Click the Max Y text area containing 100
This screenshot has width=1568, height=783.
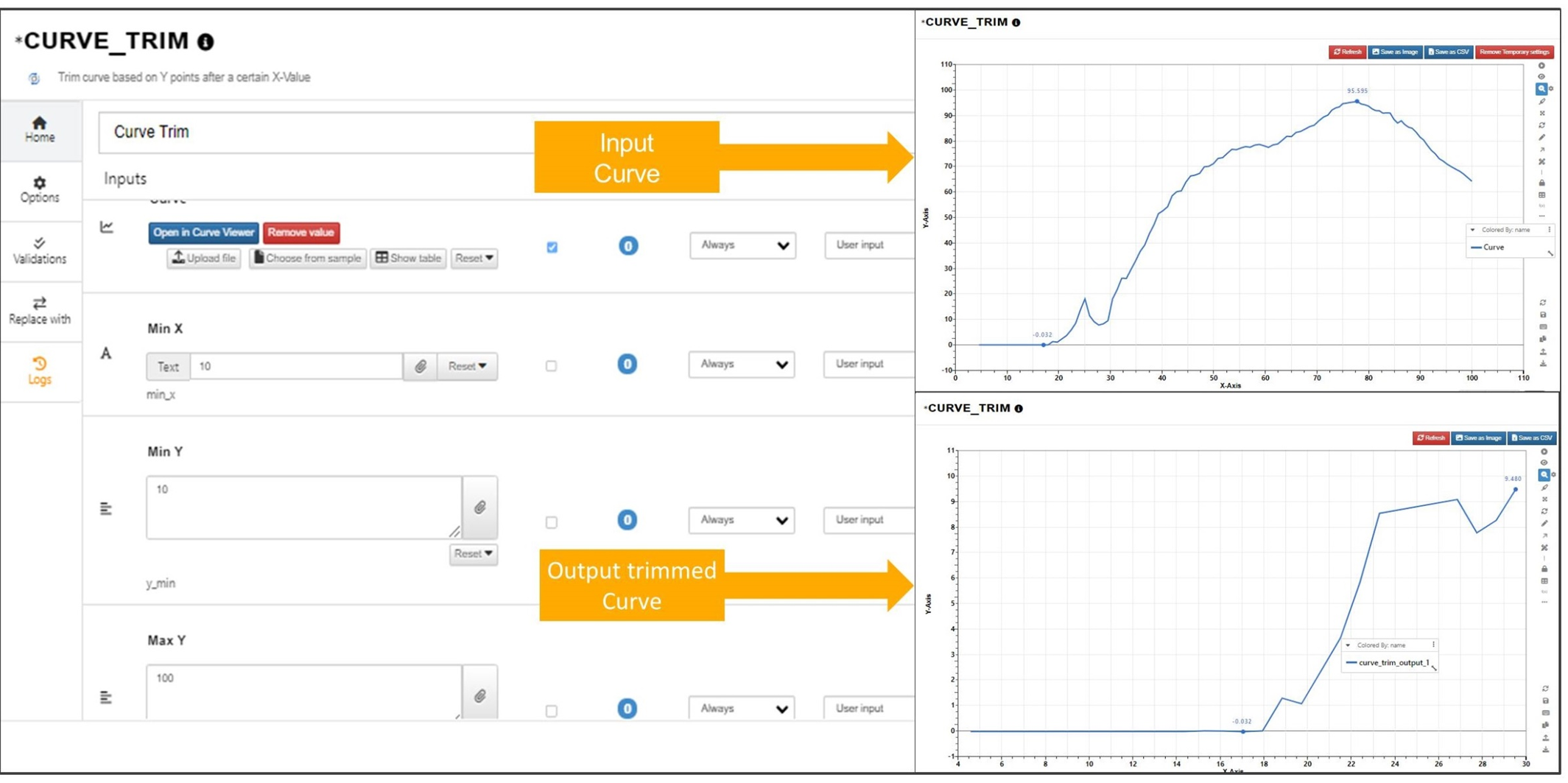[304, 692]
